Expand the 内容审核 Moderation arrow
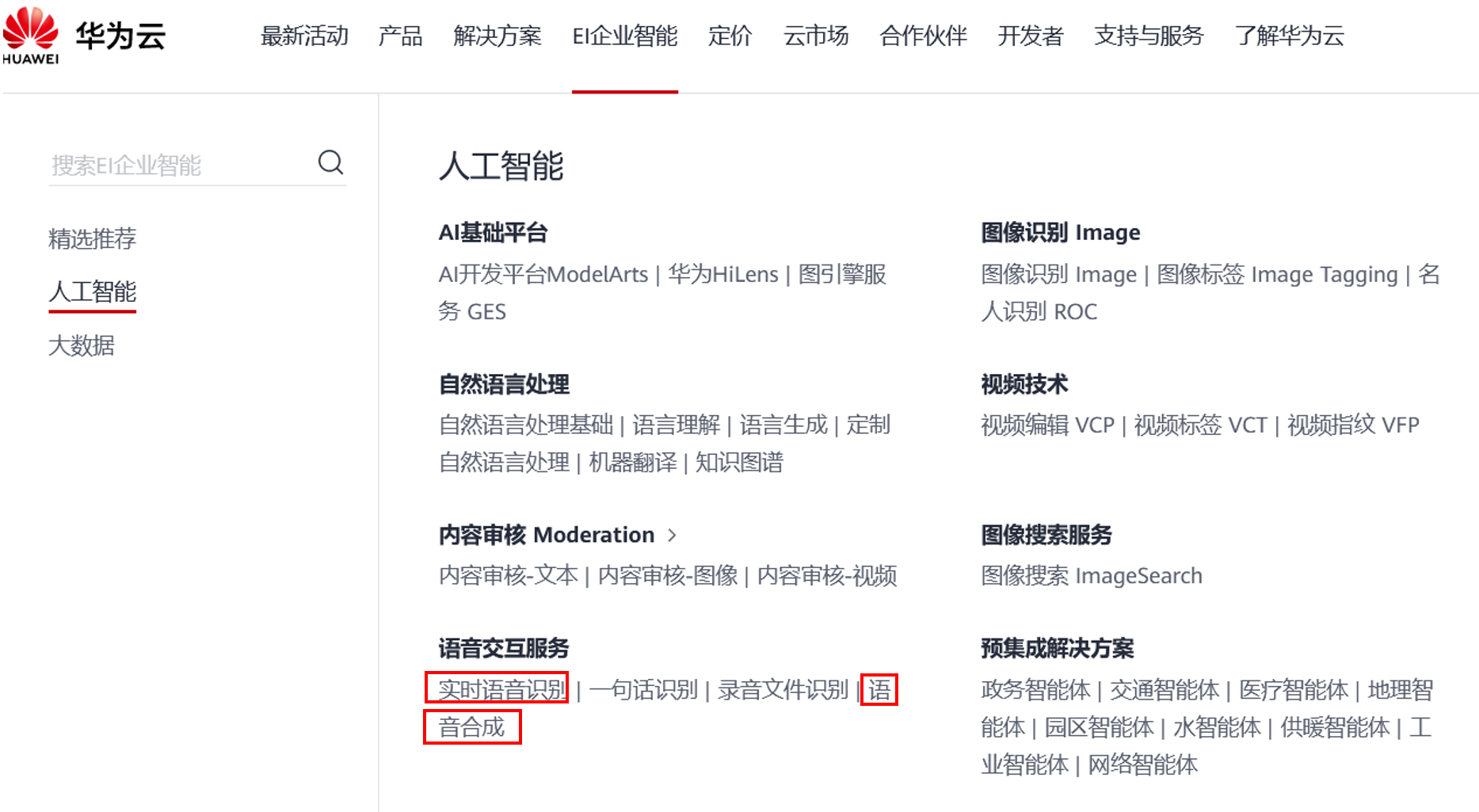1479x812 pixels. (x=672, y=536)
